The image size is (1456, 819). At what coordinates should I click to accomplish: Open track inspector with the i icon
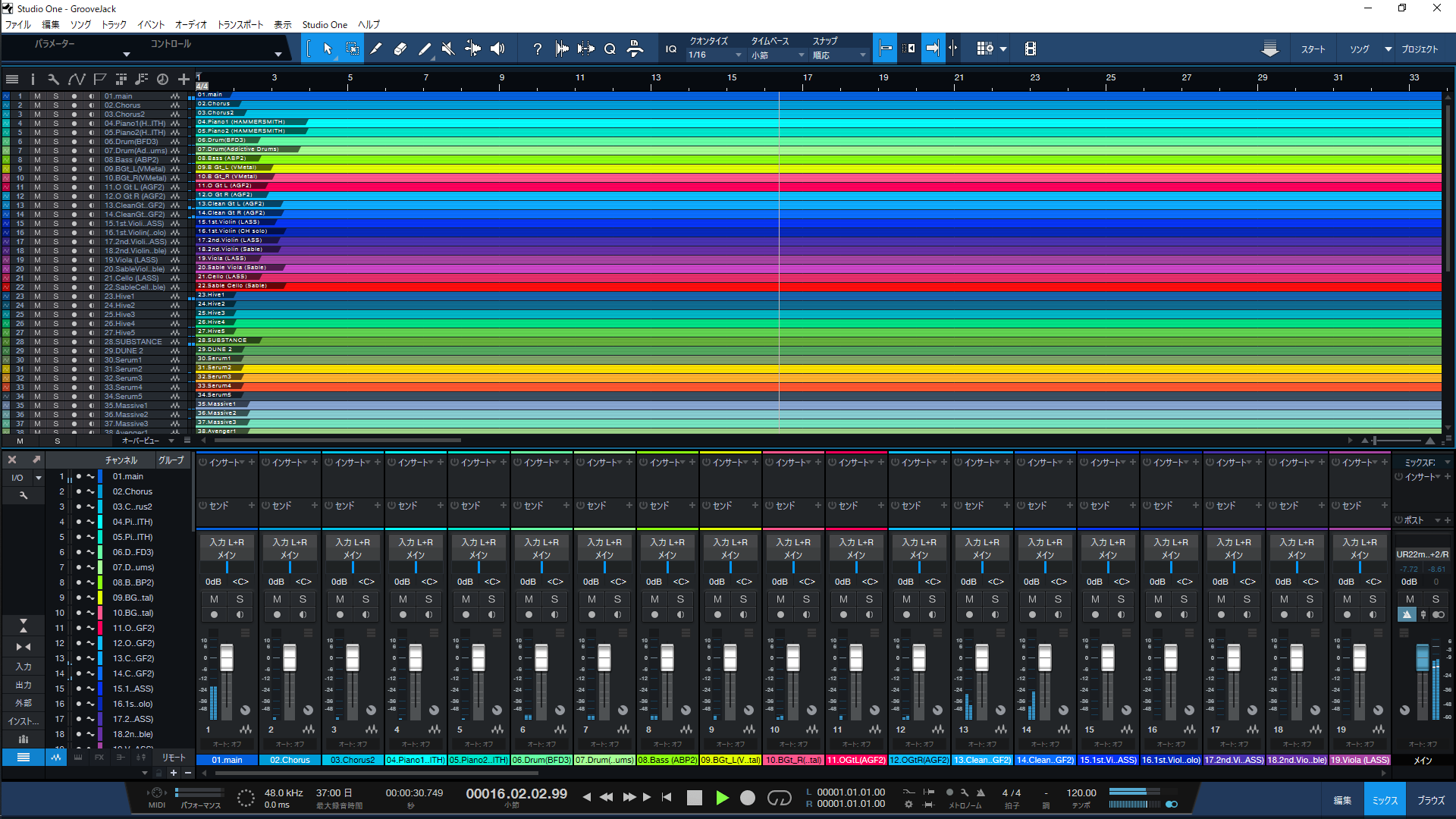coord(33,79)
